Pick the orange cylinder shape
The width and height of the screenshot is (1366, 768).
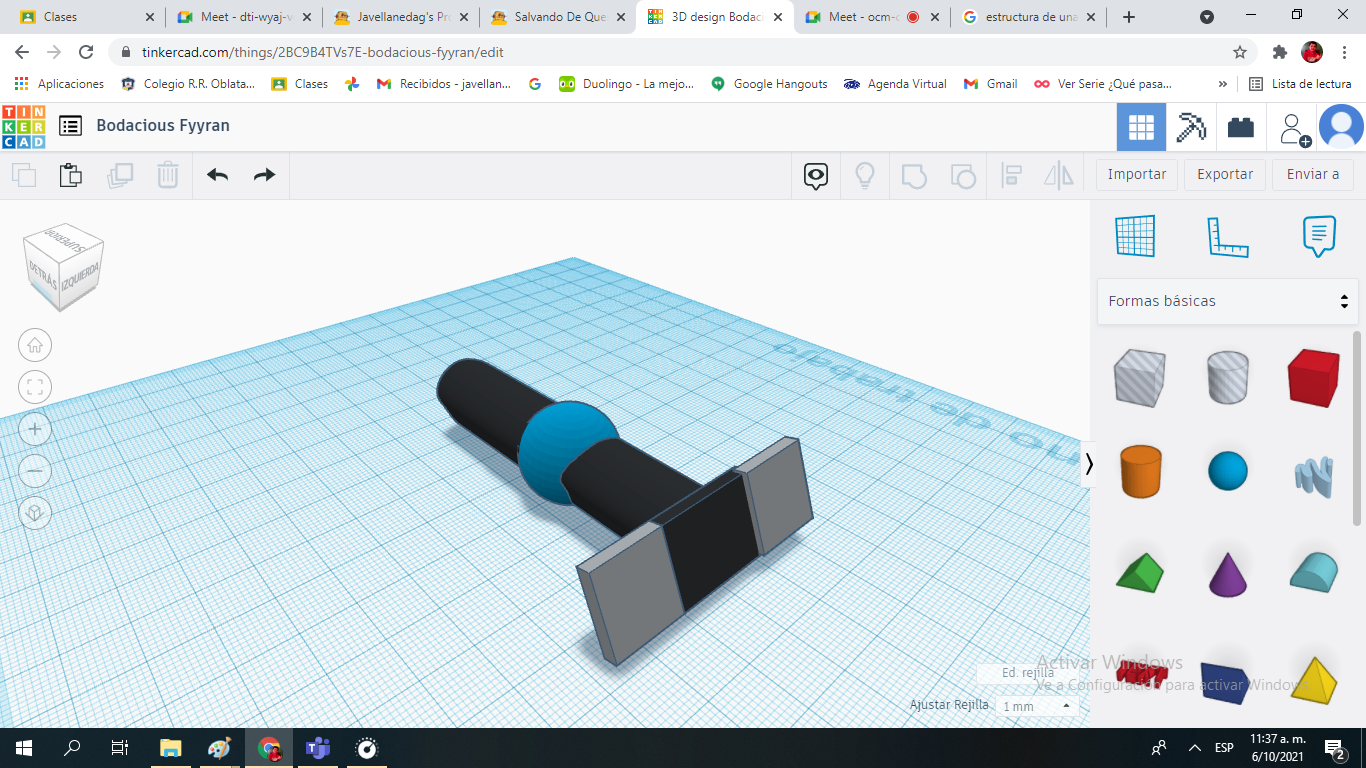click(x=1139, y=471)
